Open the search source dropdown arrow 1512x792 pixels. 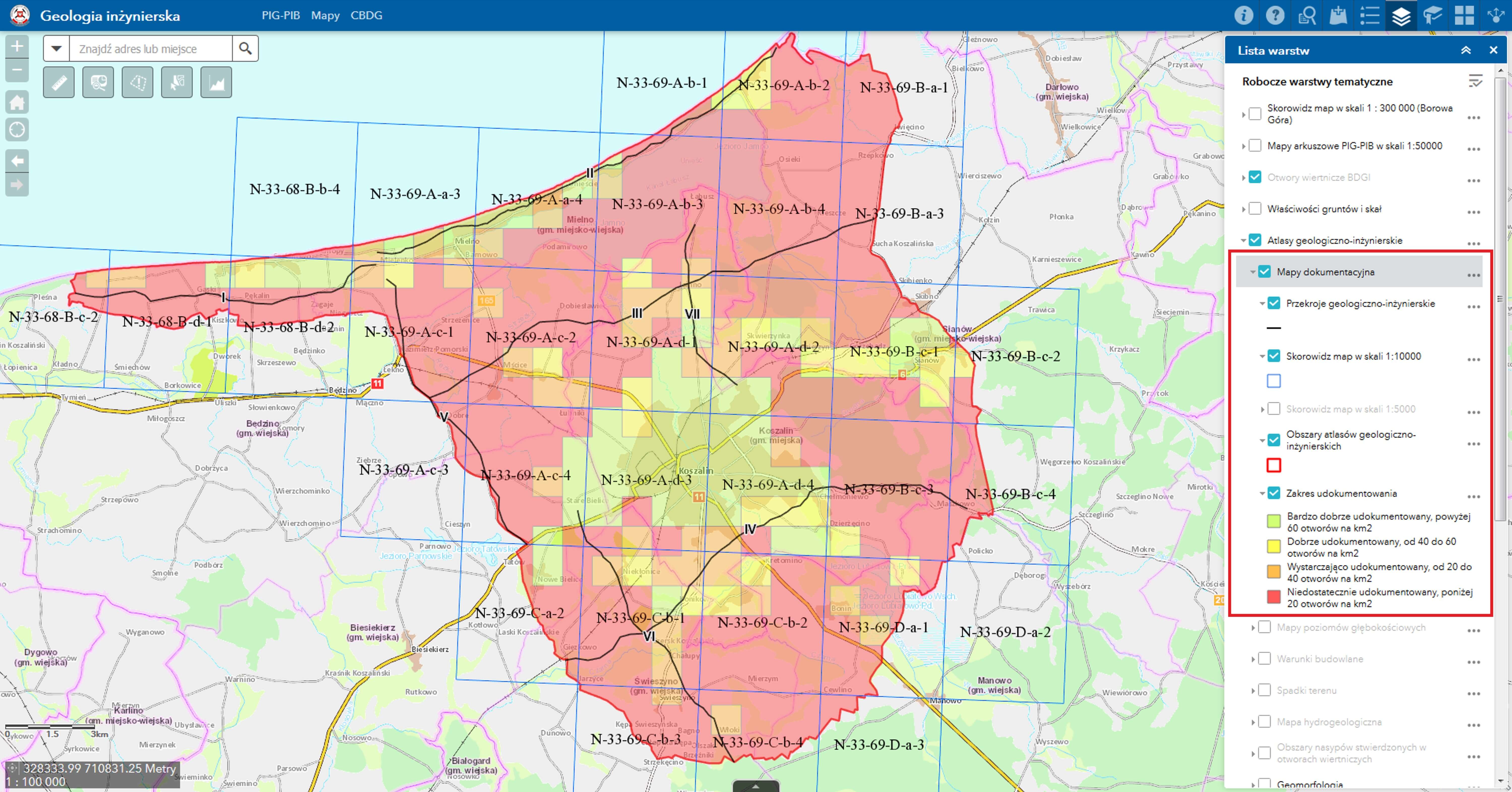56,49
